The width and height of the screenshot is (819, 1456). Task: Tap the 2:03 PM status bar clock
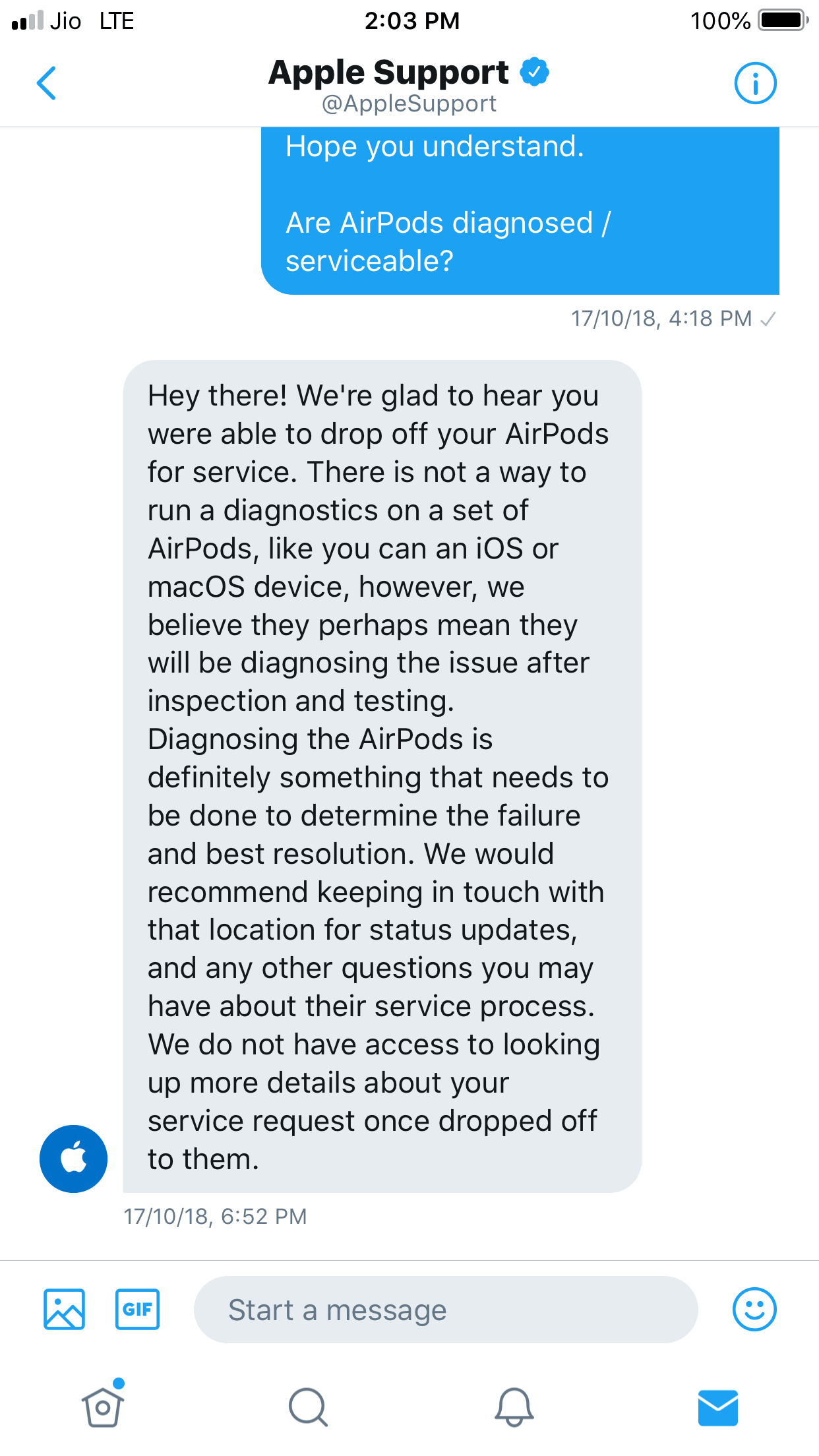pos(412,20)
